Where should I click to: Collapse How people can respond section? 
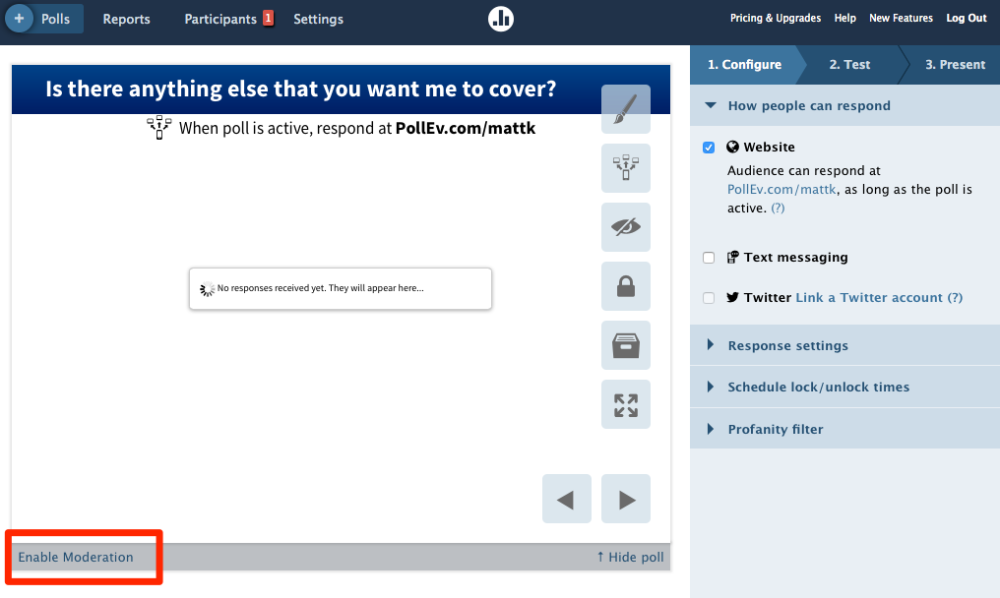click(x=845, y=106)
